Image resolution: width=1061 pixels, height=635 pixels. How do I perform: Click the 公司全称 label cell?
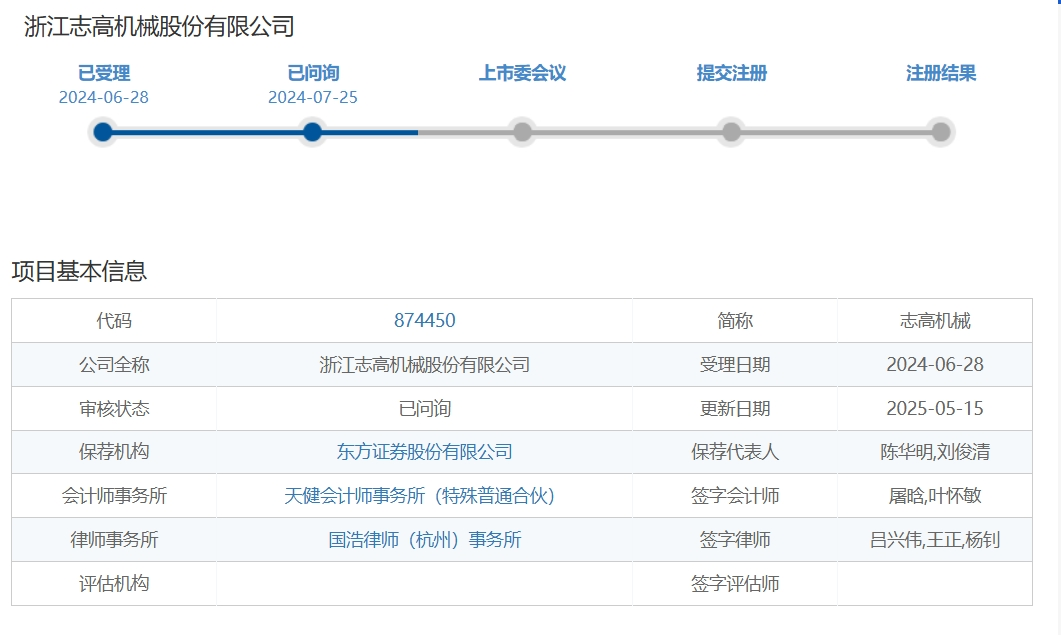click(114, 364)
